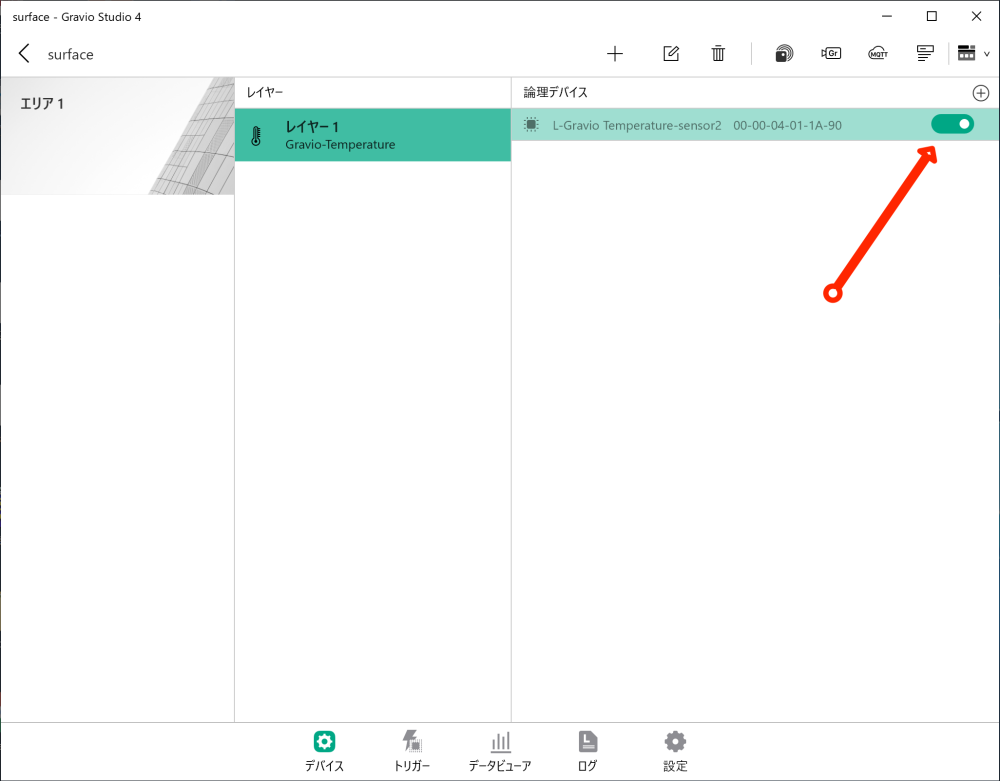
Task: Open the ログ tab
Action: coord(587,751)
